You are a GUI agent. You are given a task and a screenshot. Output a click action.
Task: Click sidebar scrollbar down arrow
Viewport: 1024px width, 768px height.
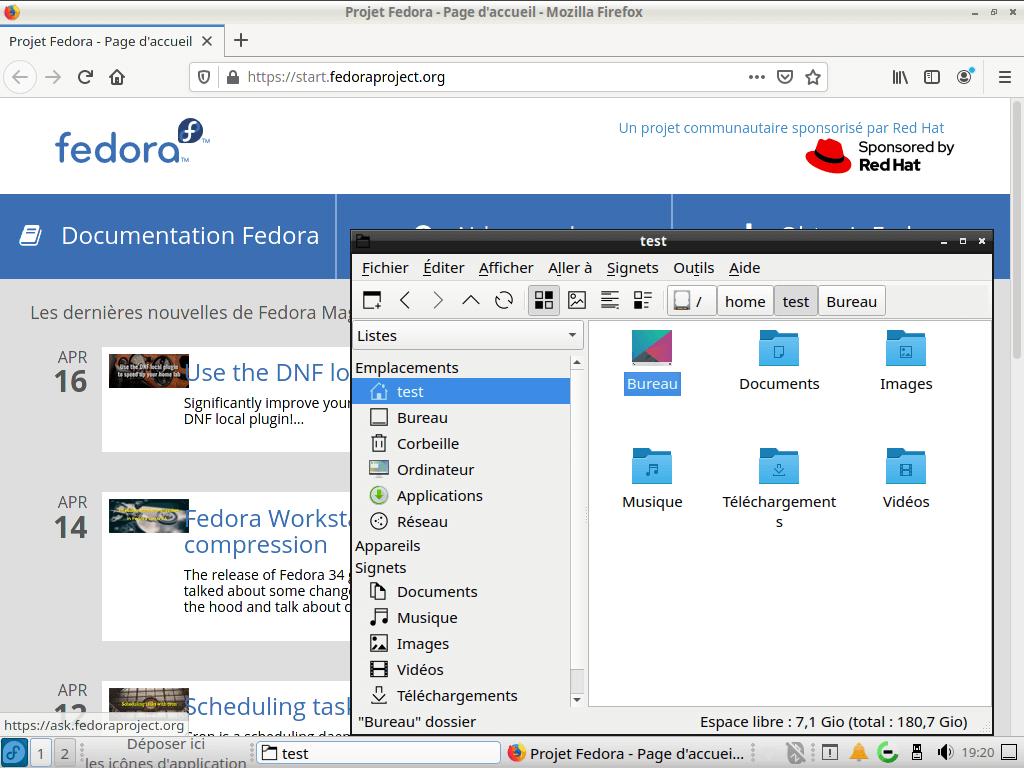(577, 699)
